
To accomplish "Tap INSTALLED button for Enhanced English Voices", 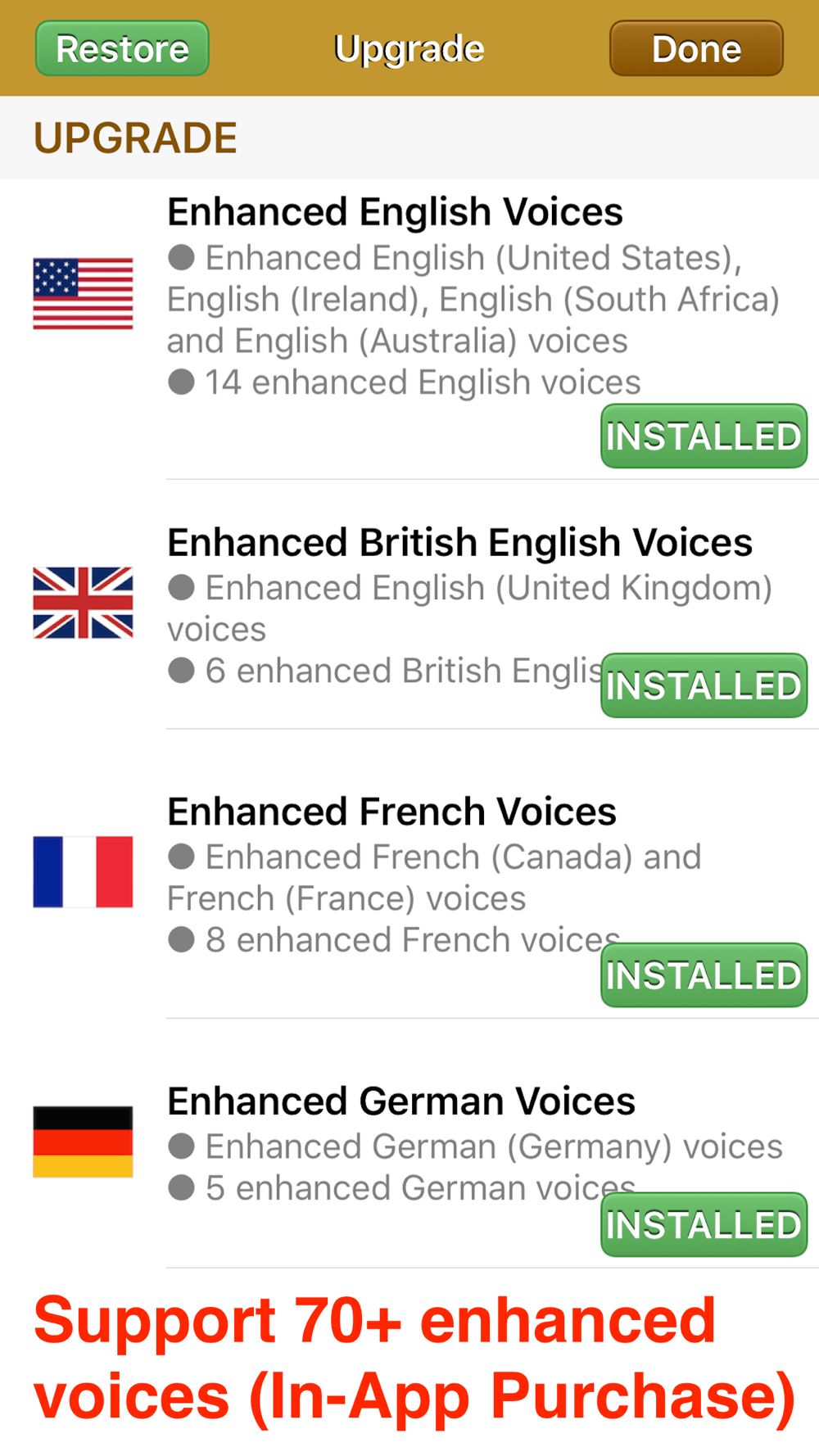I will (x=704, y=436).
